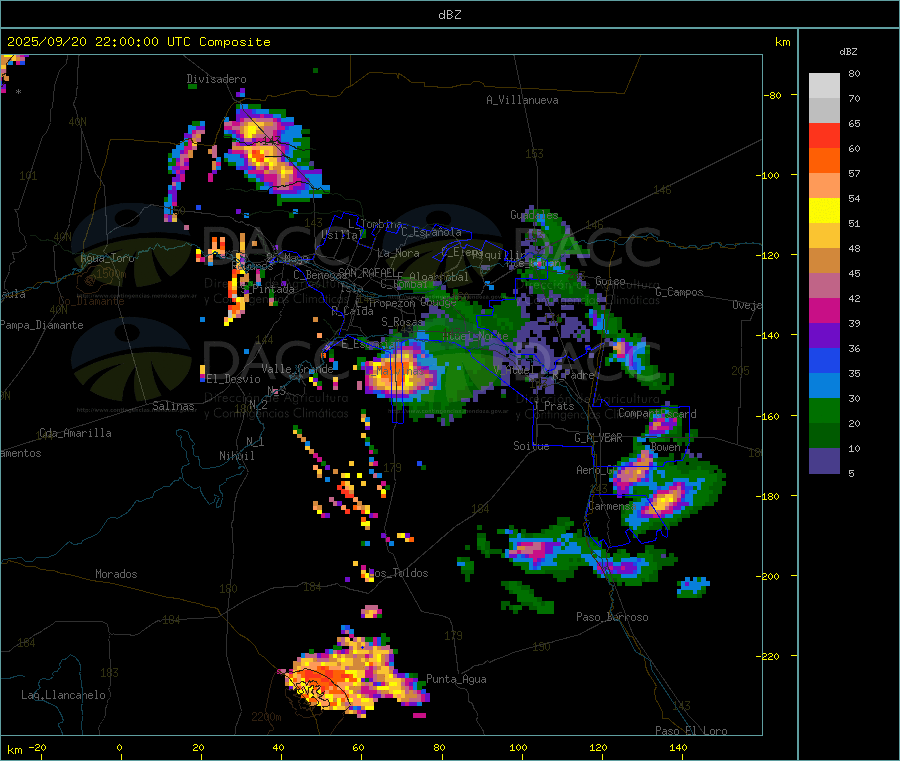Click the 65 dBZ red color swatch

tap(824, 135)
